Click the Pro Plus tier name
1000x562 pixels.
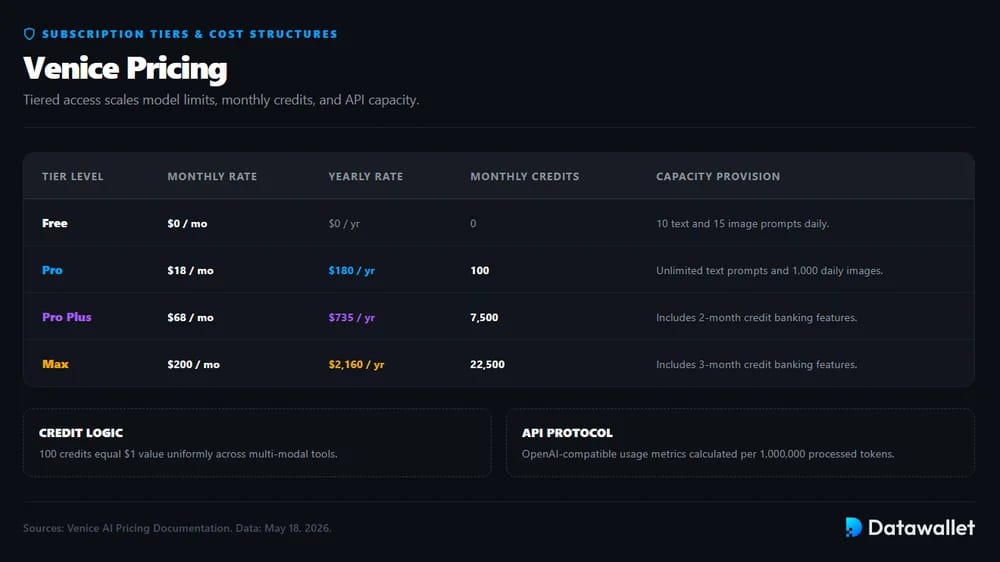tap(67, 317)
